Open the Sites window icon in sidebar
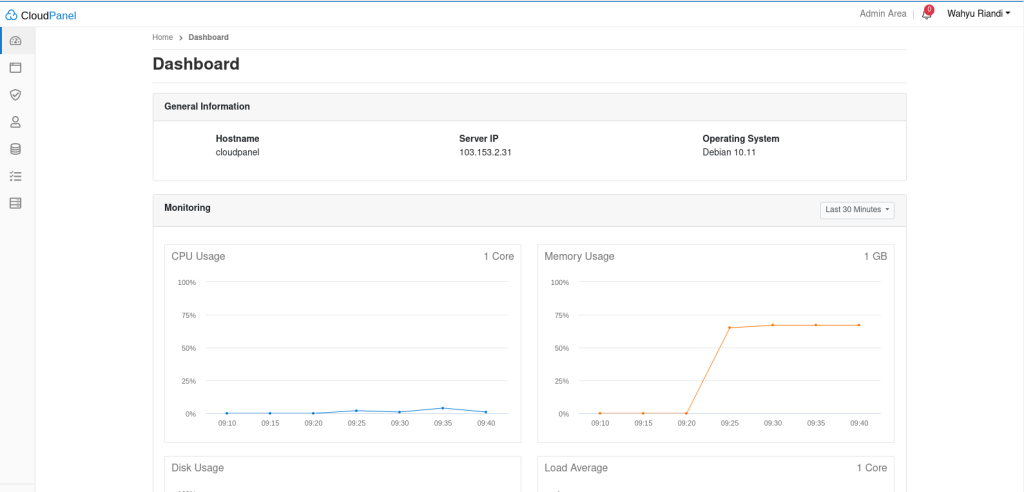The image size is (1024, 492). pos(15,68)
